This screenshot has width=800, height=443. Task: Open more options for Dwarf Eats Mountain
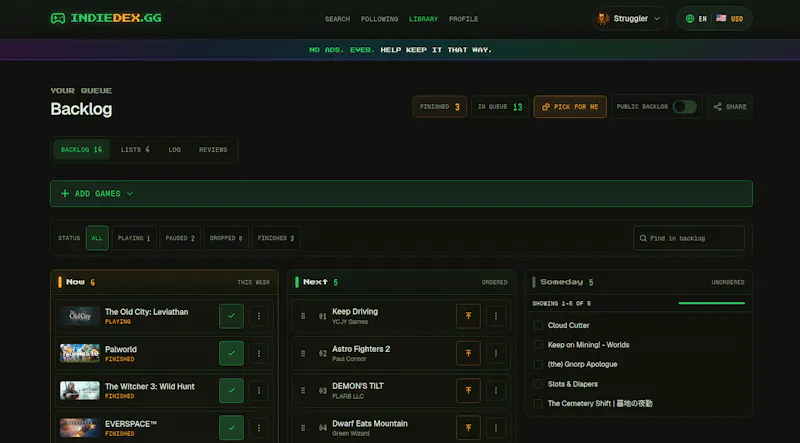pos(496,428)
